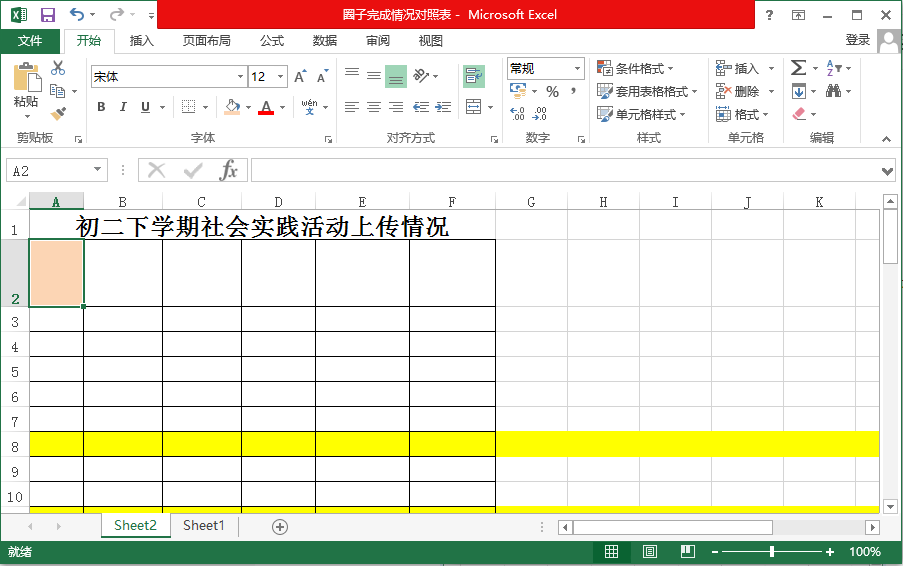
Task: Collapse the ribbon with arrow
Action: pyautogui.click(x=886, y=139)
